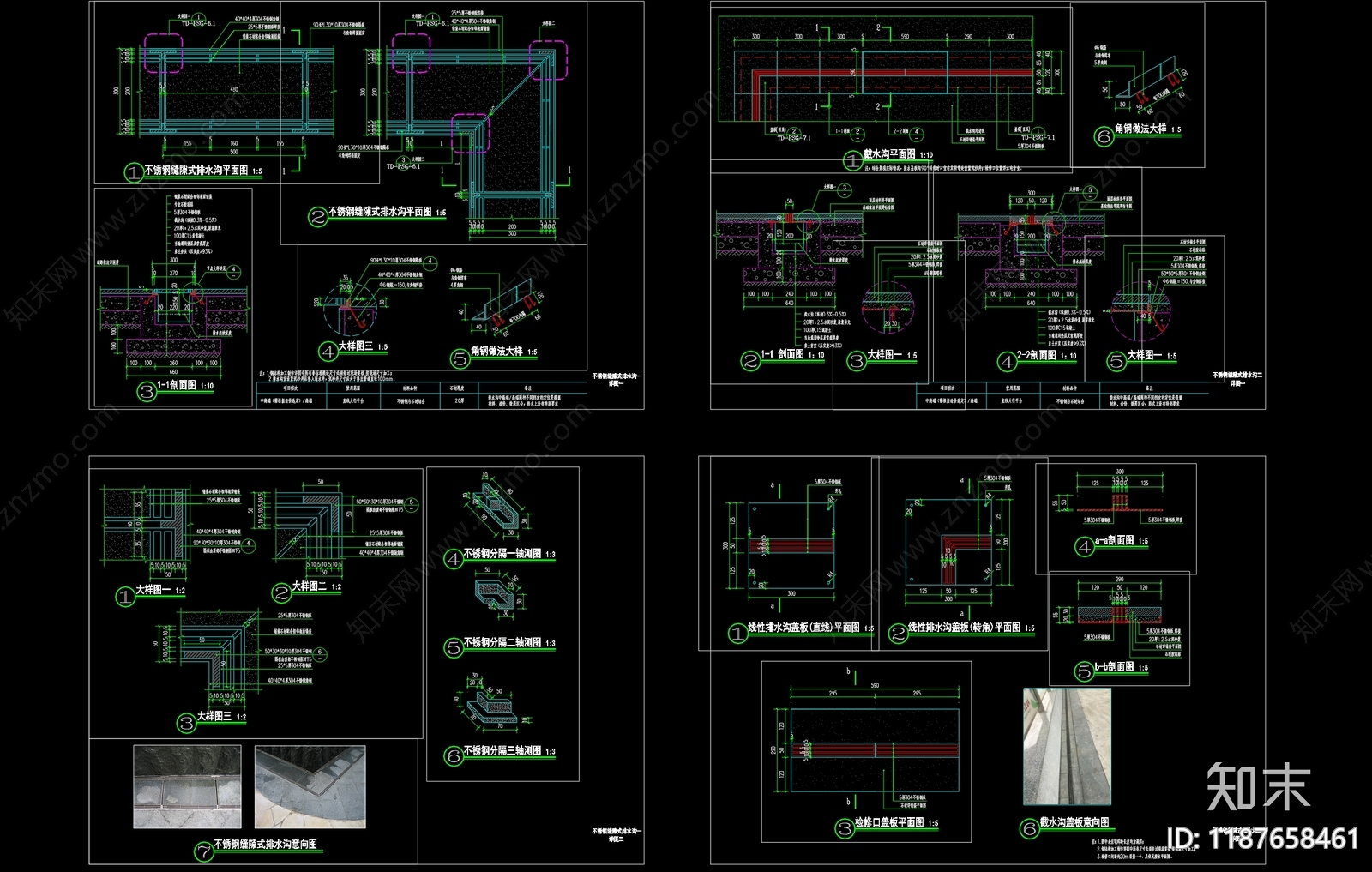
Task: Select the 截水沟平面图 1:10 title
Action: 888,156
